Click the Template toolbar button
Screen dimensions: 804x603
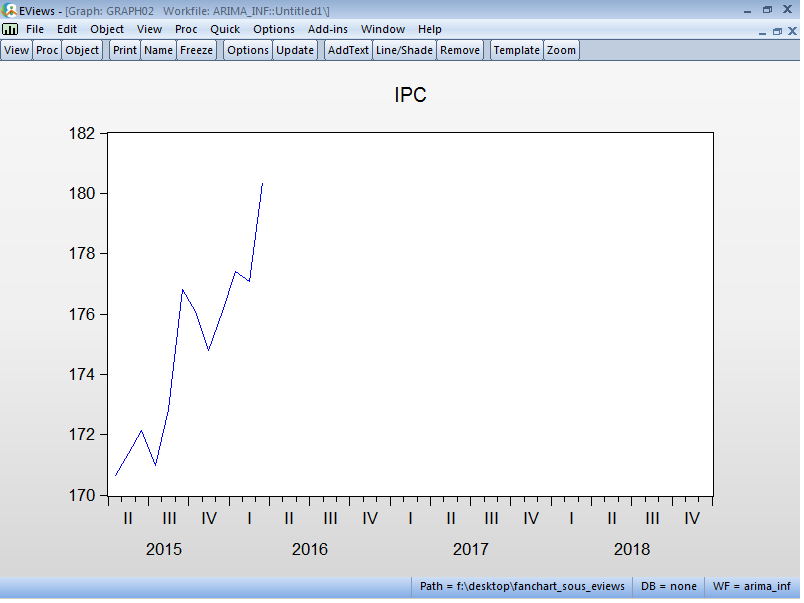tap(516, 50)
